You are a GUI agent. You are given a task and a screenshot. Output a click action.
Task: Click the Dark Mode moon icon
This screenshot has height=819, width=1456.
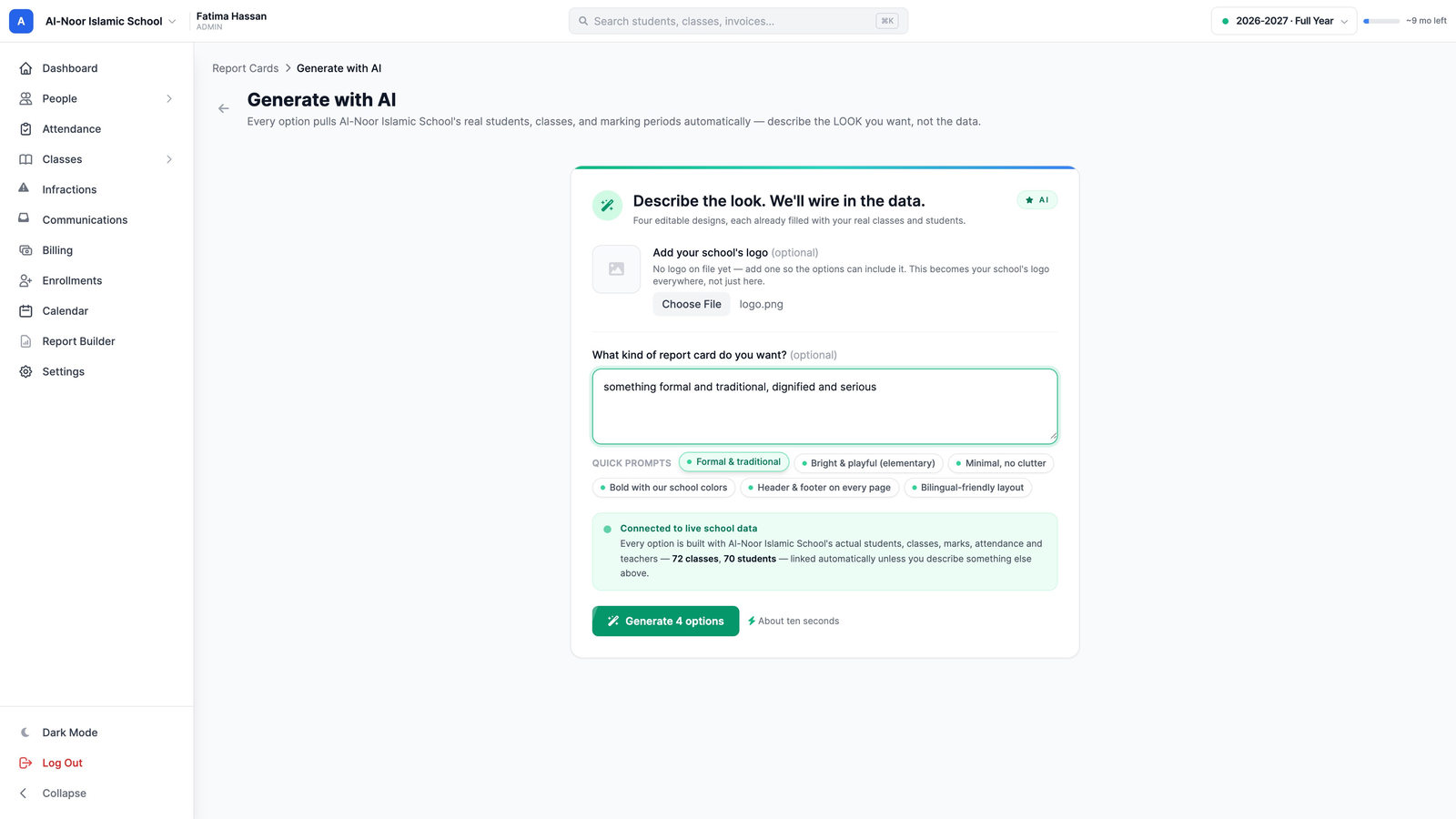click(25, 733)
